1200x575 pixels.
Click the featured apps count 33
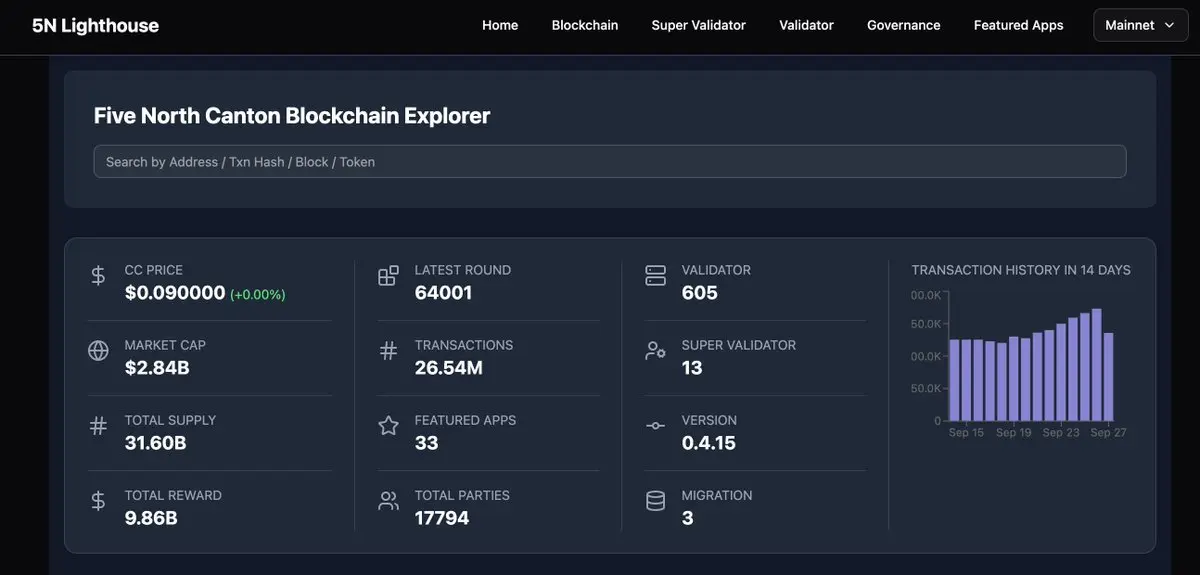point(426,443)
